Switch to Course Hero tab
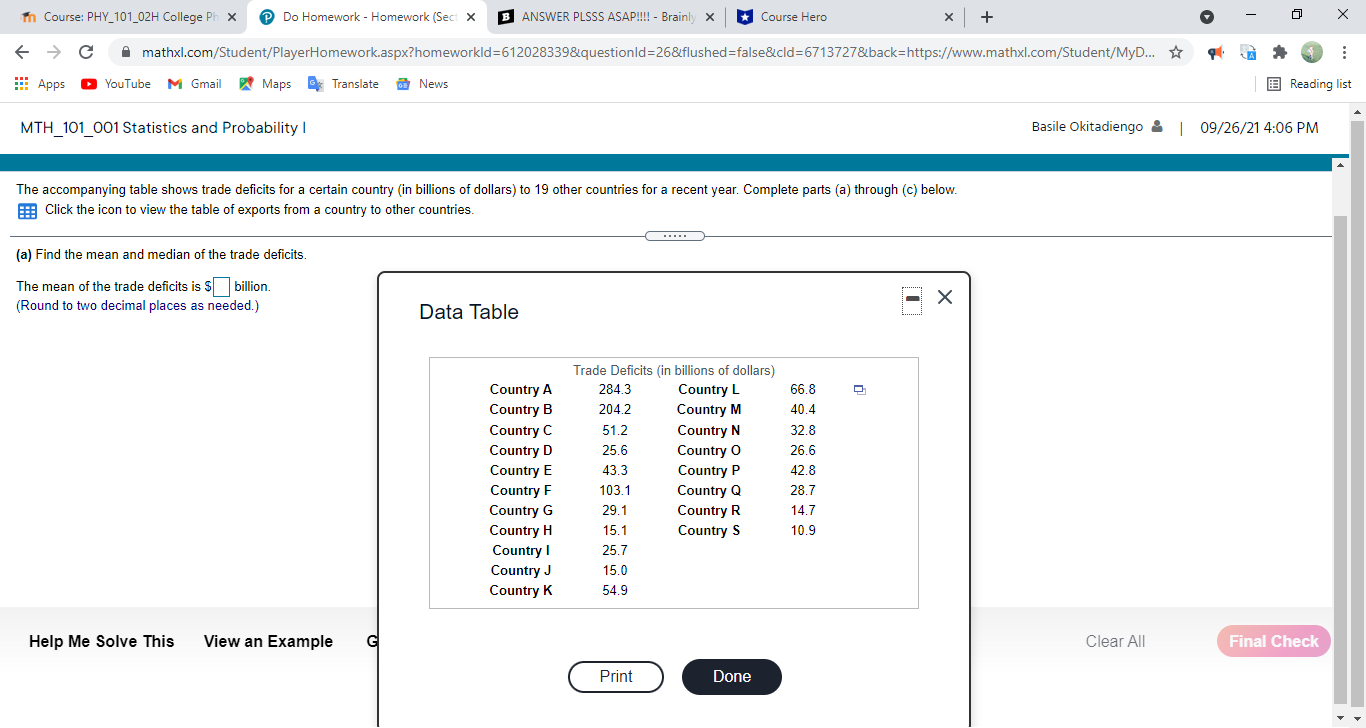Screen dimensions: 1366x728 (845, 17)
